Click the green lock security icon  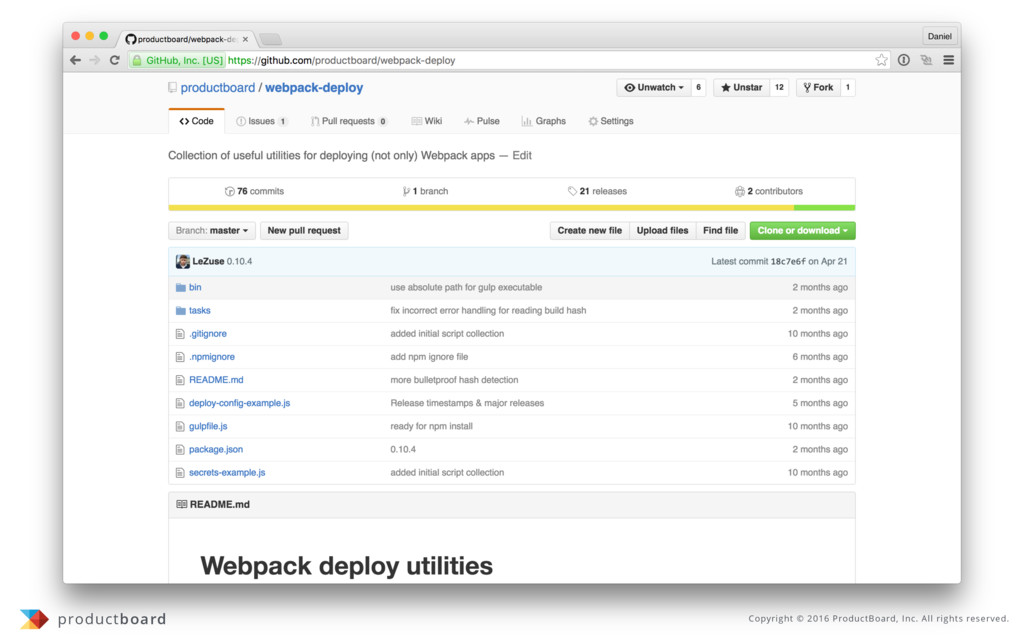tap(136, 60)
